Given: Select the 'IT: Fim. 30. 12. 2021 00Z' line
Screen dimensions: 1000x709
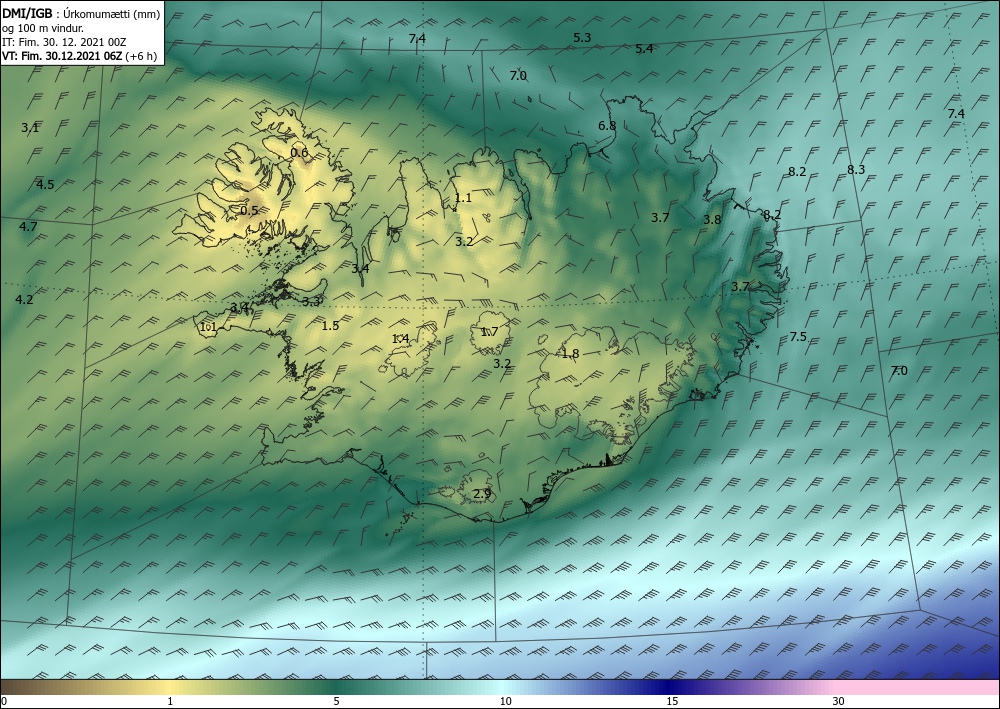Looking at the screenshot, I should (x=64, y=42).
